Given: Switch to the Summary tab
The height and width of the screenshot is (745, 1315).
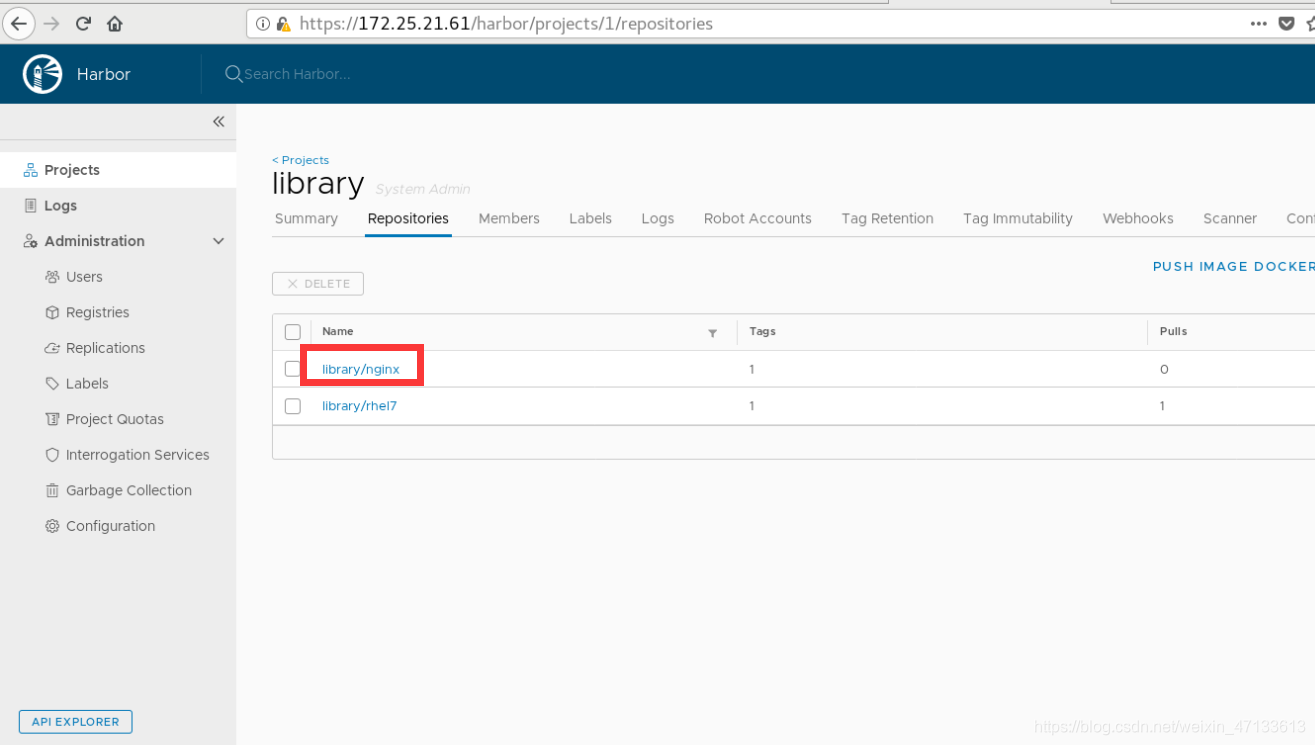Looking at the screenshot, I should tap(306, 218).
